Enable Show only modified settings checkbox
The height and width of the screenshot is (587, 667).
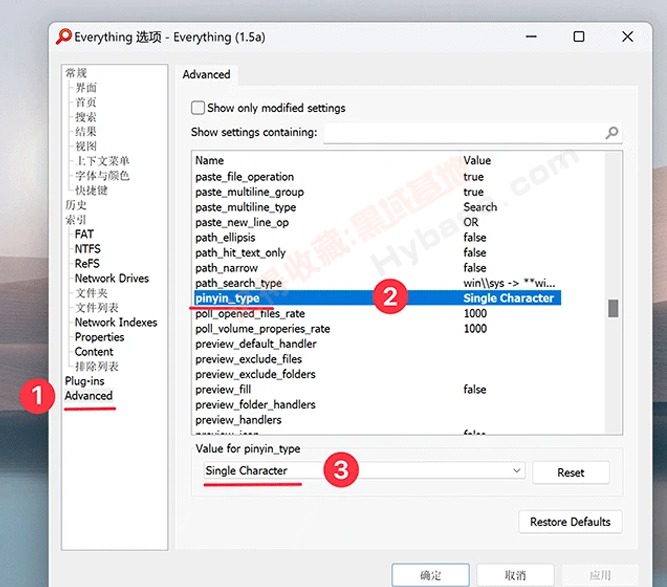(x=198, y=108)
